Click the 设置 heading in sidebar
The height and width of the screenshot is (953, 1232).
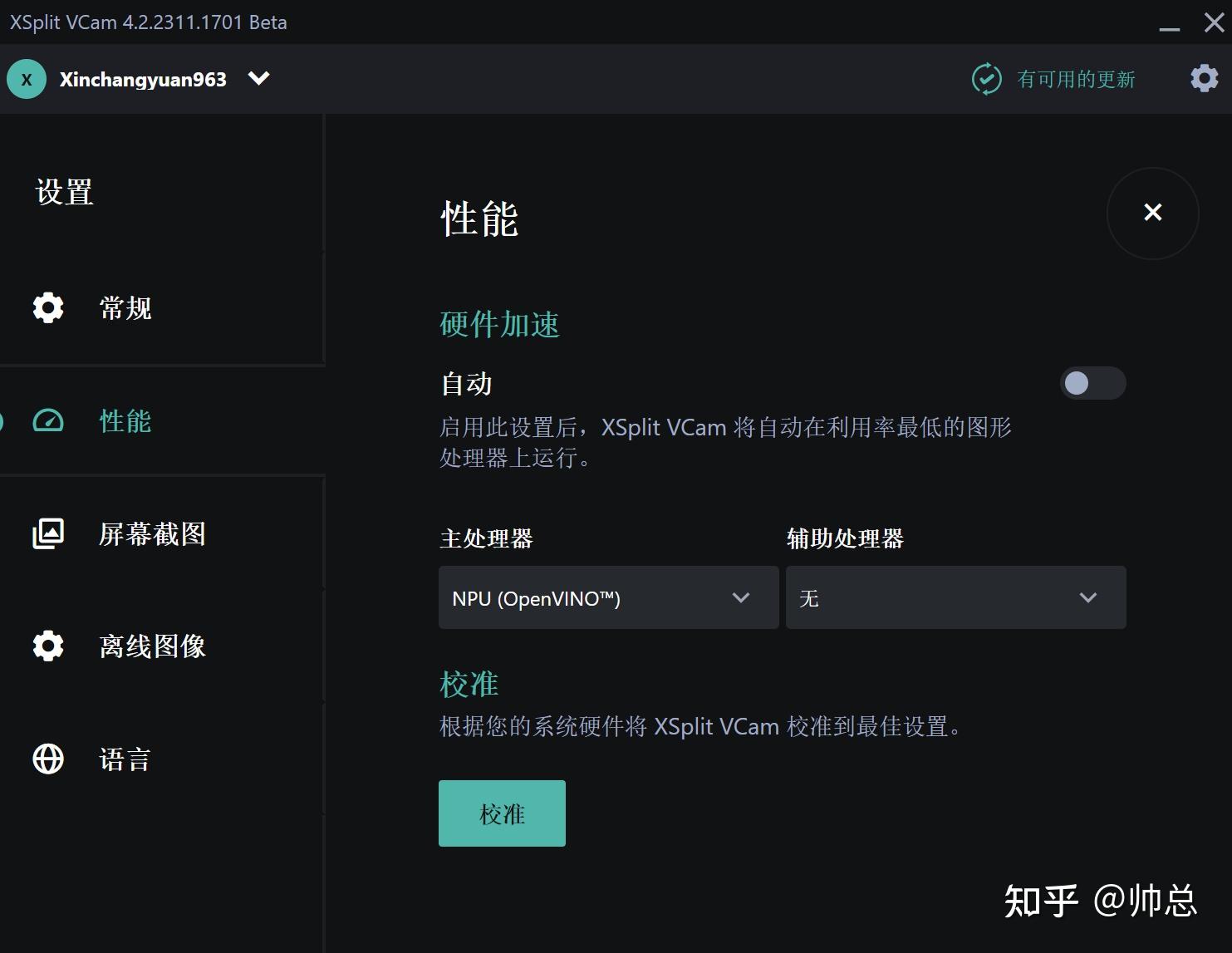pyautogui.click(x=65, y=193)
